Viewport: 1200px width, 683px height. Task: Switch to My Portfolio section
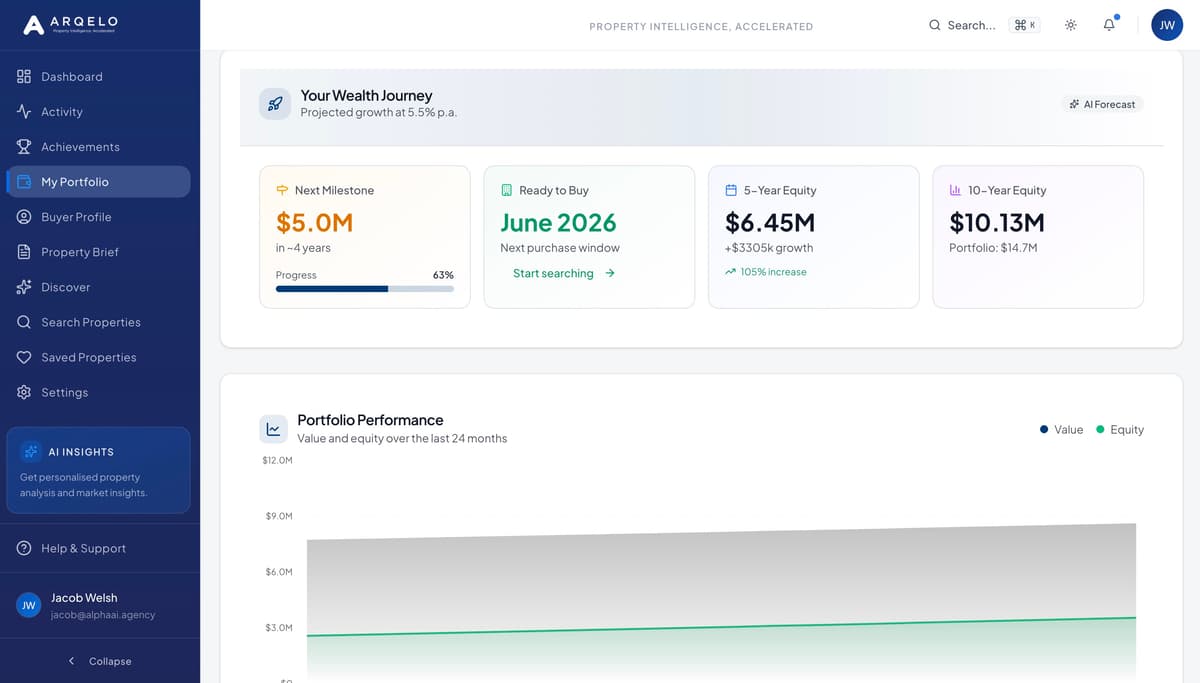[x=75, y=181]
